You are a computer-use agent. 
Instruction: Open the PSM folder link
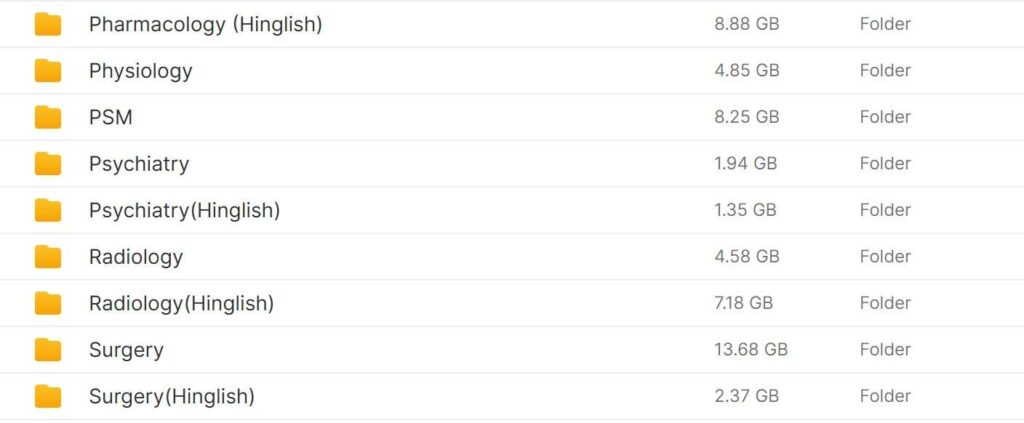coord(110,117)
